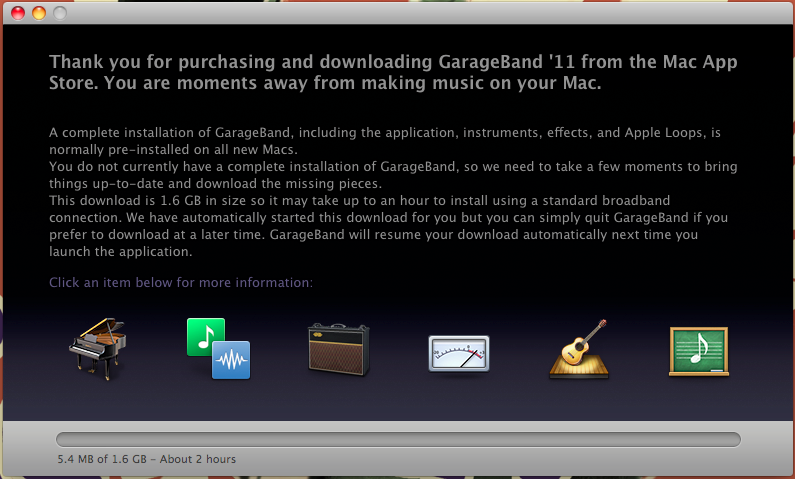Click the grand piano instruments icon

(97, 349)
